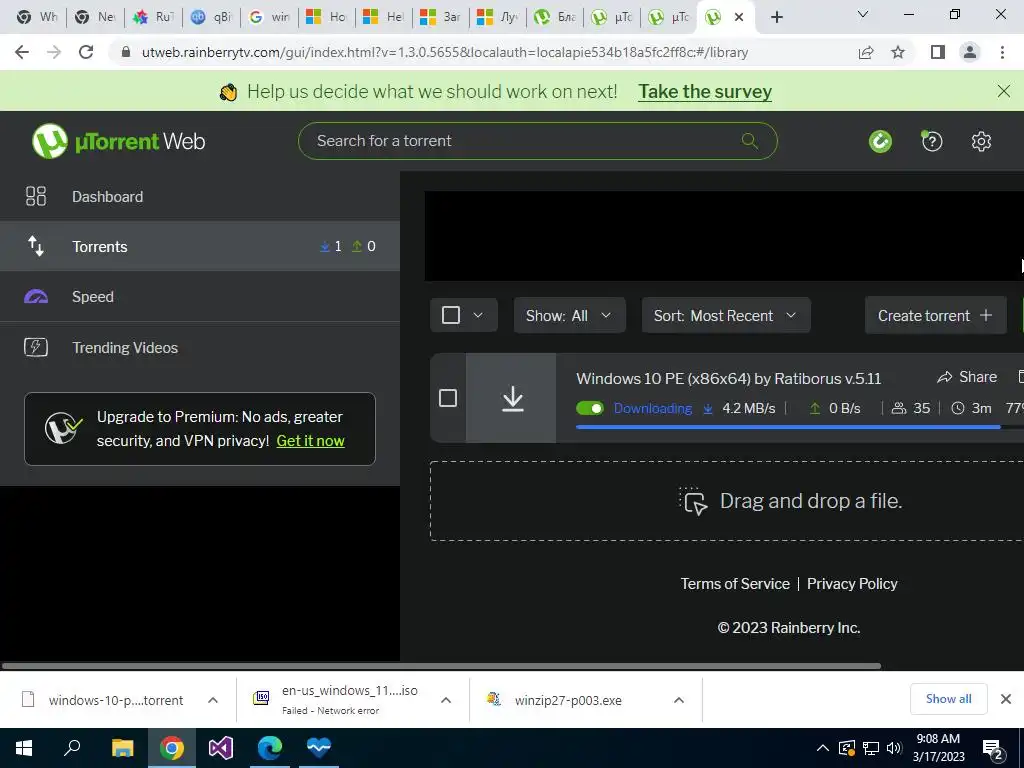
Task: Bookmark this page with star icon
Action: click(x=898, y=52)
